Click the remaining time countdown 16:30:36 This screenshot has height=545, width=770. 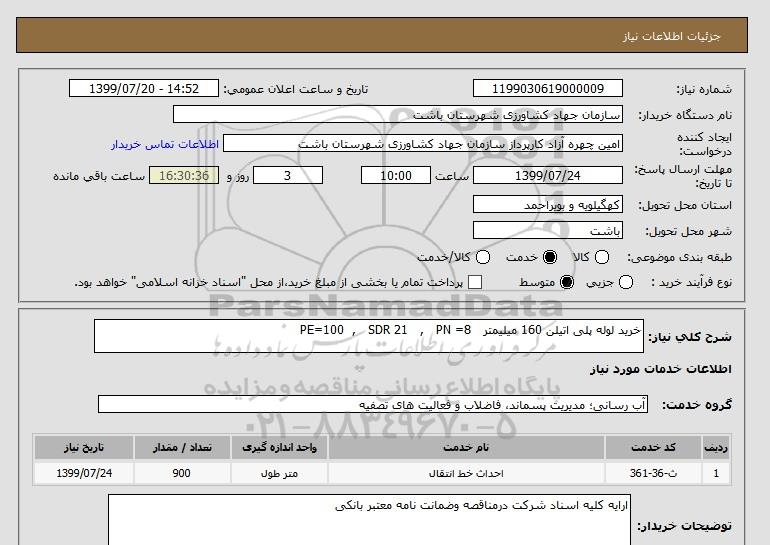(183, 176)
